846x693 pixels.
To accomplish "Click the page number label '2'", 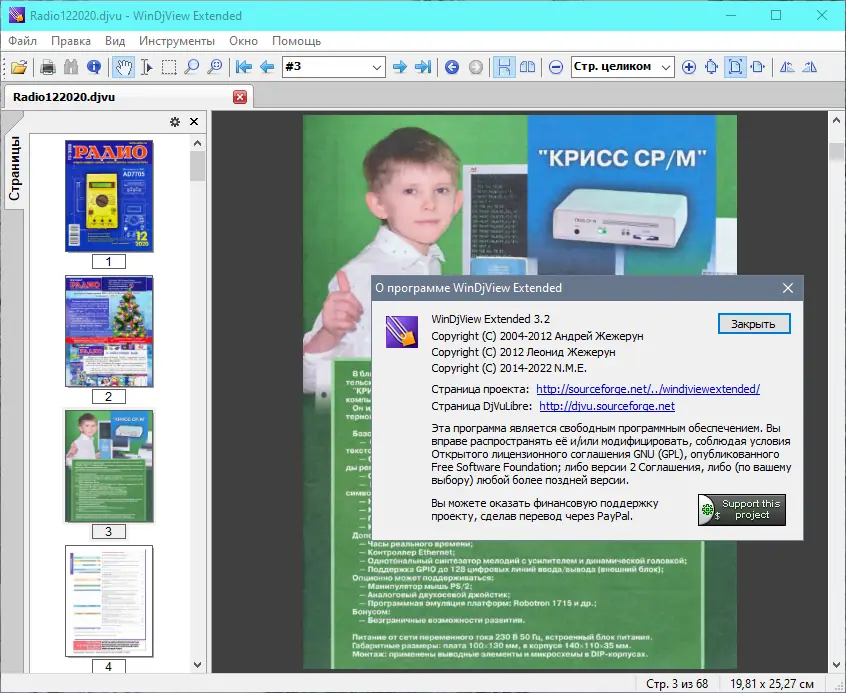I will 108,397.
